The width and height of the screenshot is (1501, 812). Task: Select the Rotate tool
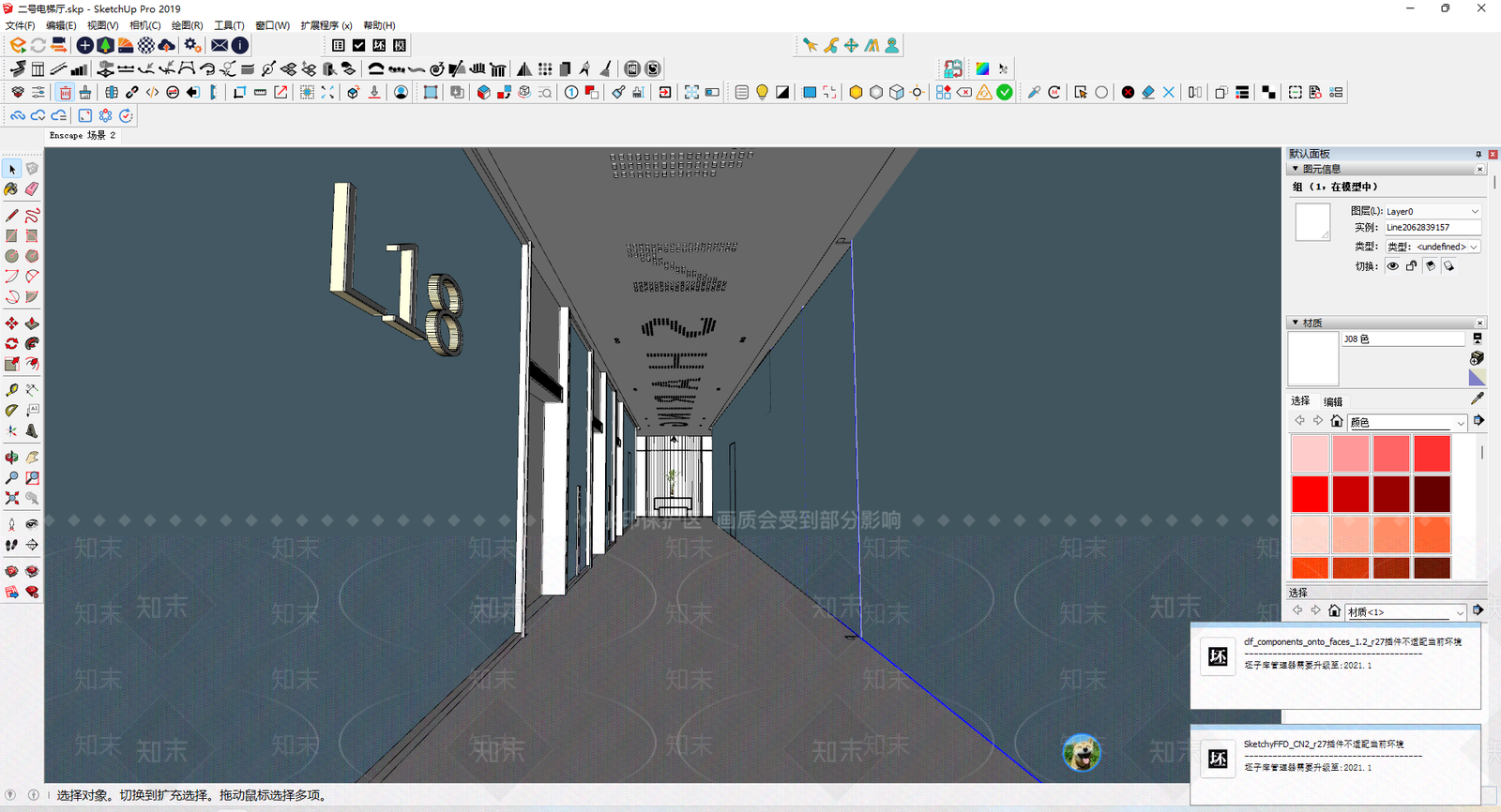tap(11, 343)
